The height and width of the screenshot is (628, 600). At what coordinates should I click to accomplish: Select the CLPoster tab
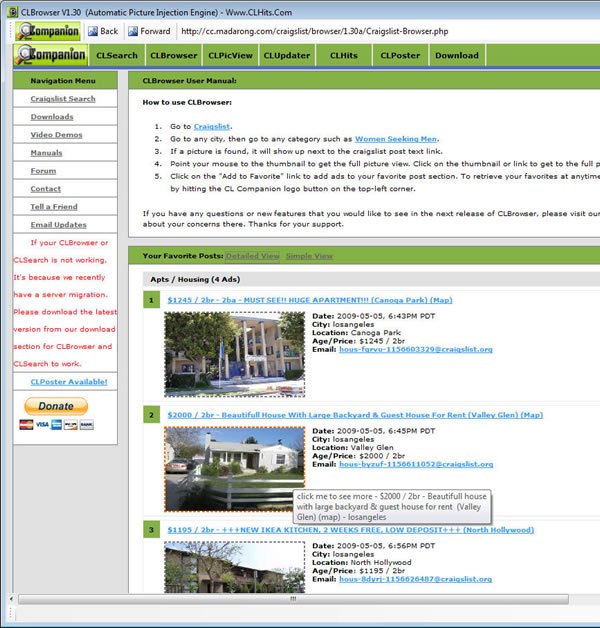click(x=400, y=56)
